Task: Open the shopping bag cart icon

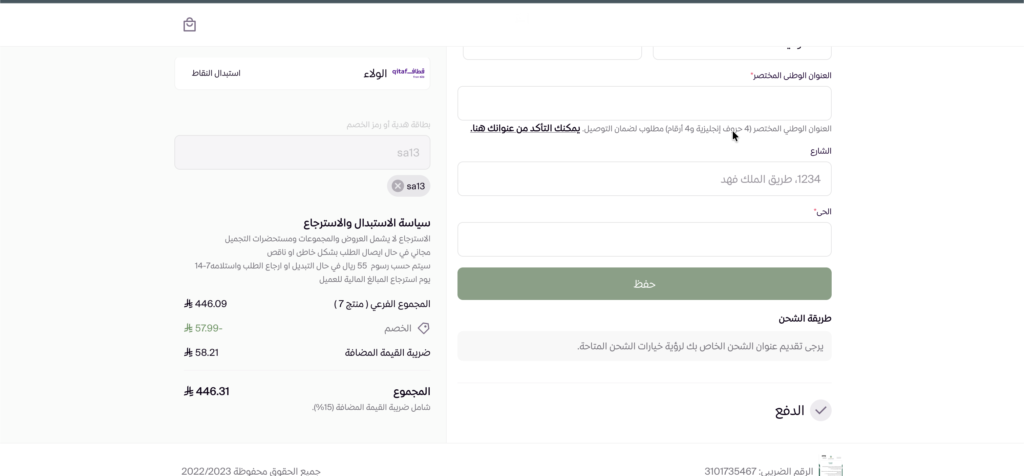Action: point(189,25)
